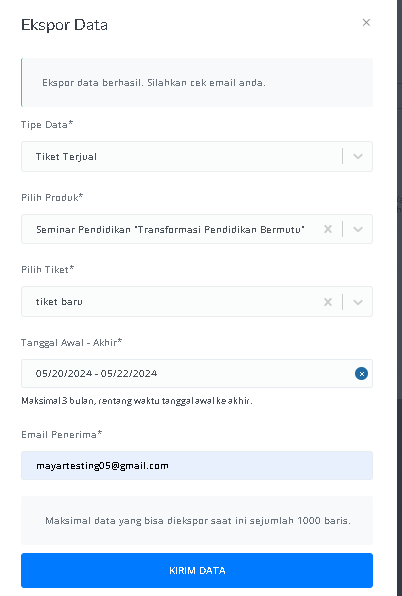Click the 'Pilih Produk*' label
This screenshot has width=402, height=596.
click(x=52, y=198)
